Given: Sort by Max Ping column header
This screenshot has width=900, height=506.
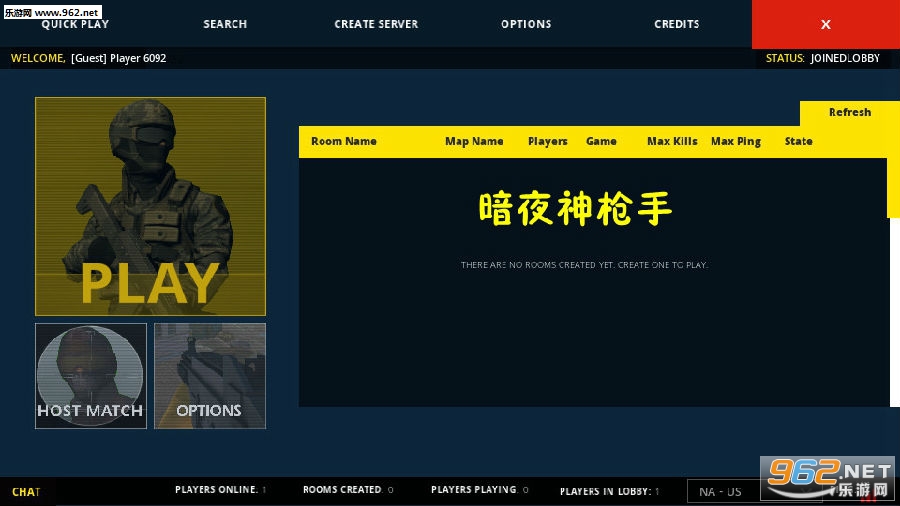Looking at the screenshot, I should tap(736, 141).
